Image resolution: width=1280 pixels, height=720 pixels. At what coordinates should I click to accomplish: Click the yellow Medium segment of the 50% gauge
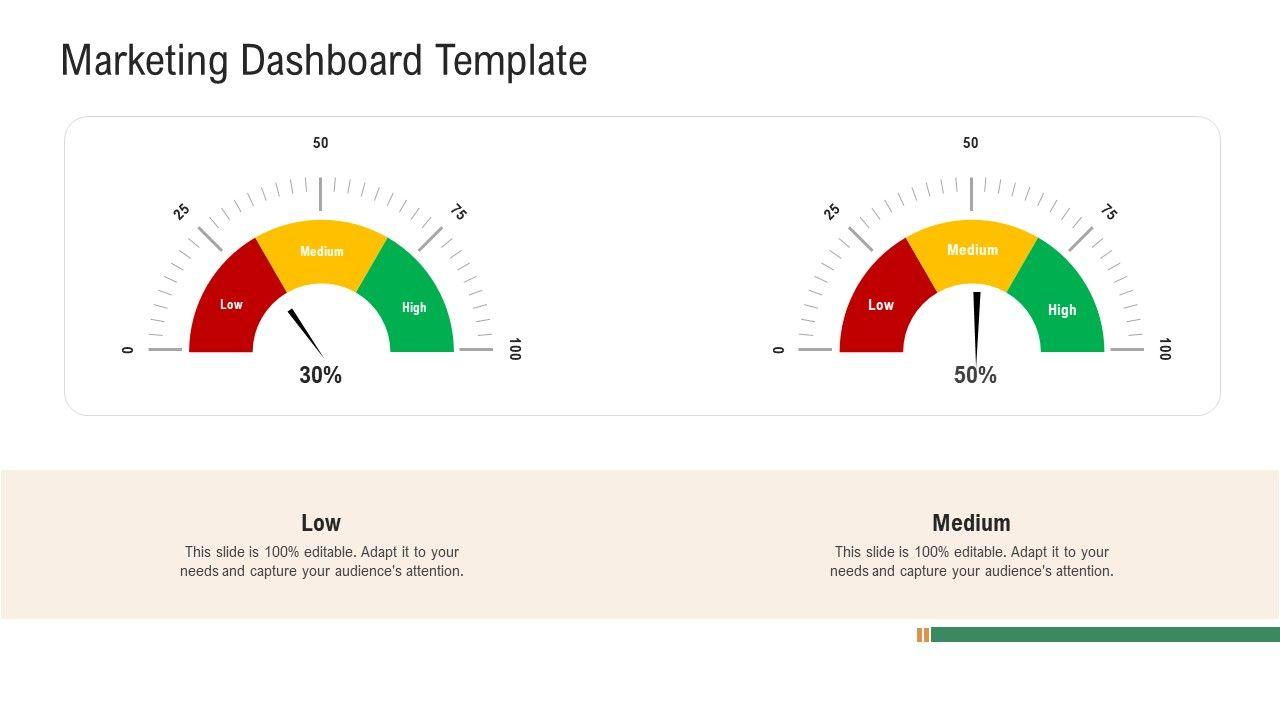point(972,249)
